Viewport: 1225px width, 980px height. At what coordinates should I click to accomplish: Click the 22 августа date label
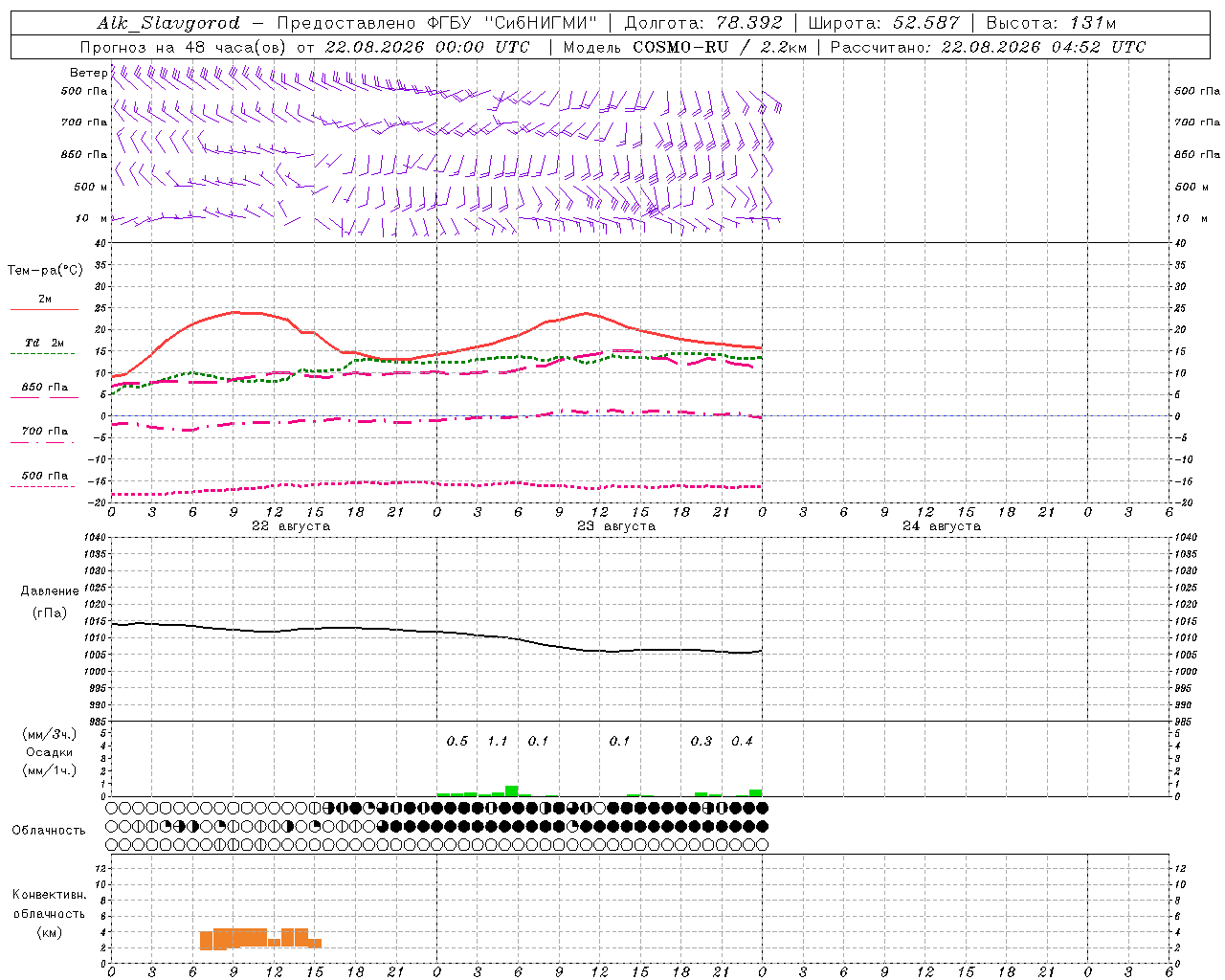[x=291, y=526]
